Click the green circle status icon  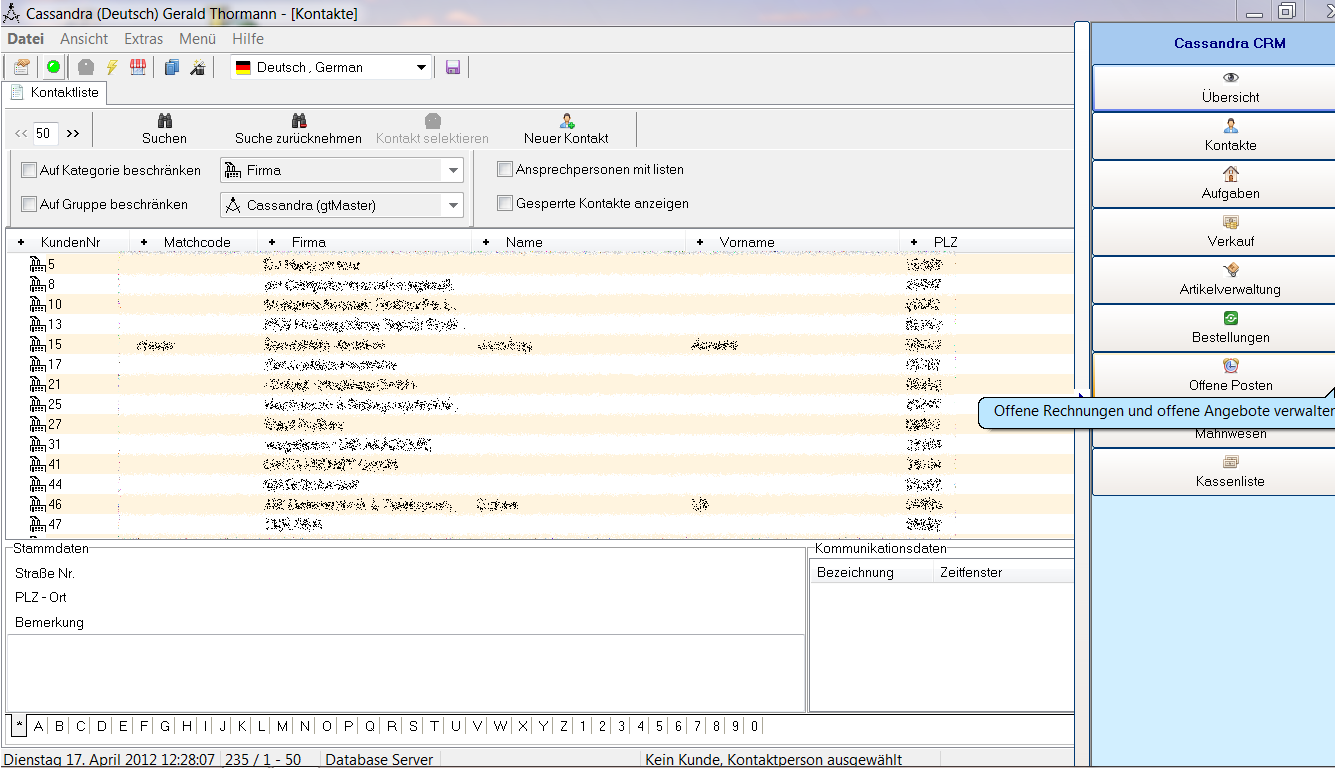click(x=53, y=67)
